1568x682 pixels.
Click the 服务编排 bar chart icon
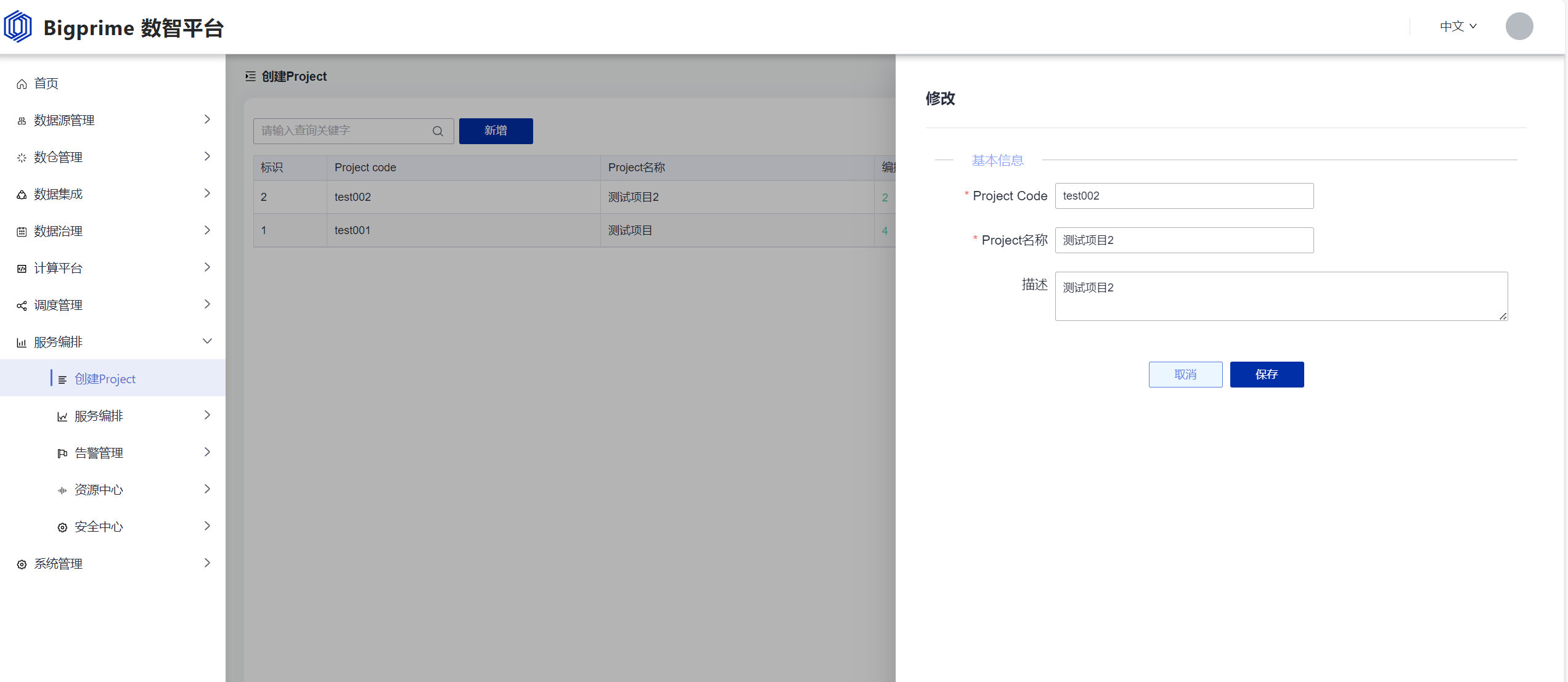(x=22, y=343)
